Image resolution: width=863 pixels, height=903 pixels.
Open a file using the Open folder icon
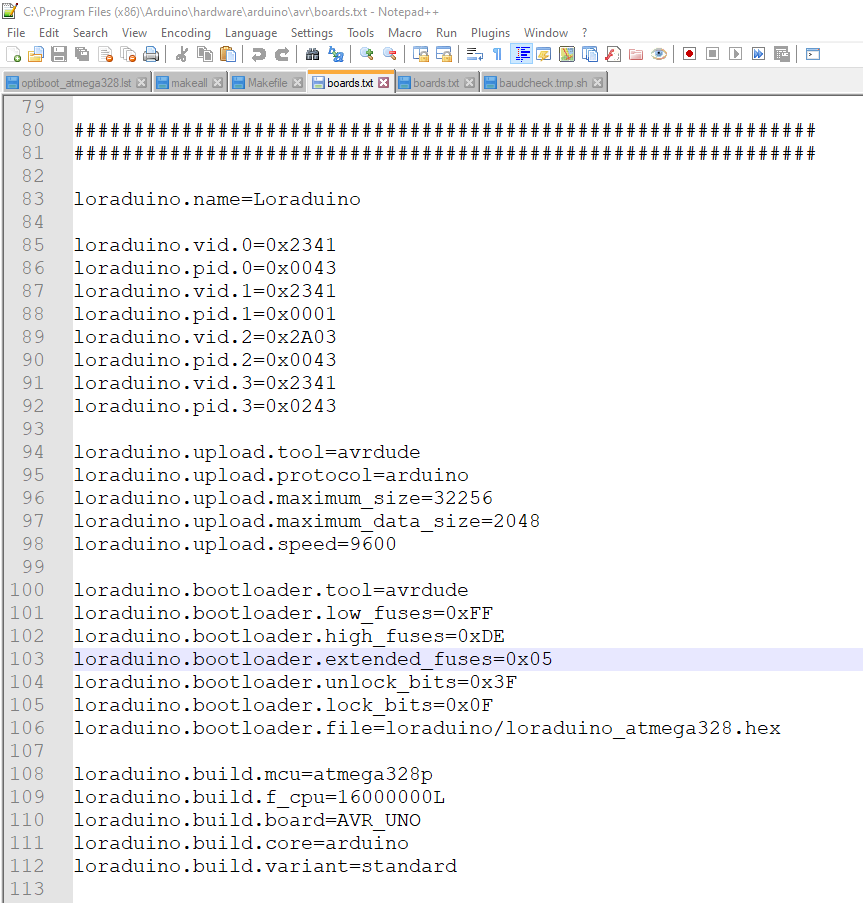pyautogui.click(x=36, y=55)
